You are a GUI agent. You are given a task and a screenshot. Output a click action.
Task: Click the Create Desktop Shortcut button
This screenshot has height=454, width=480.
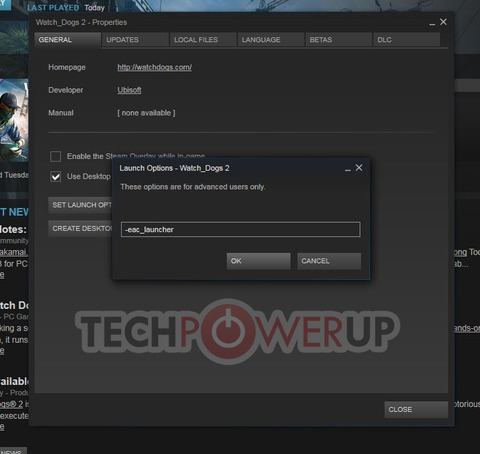80,229
